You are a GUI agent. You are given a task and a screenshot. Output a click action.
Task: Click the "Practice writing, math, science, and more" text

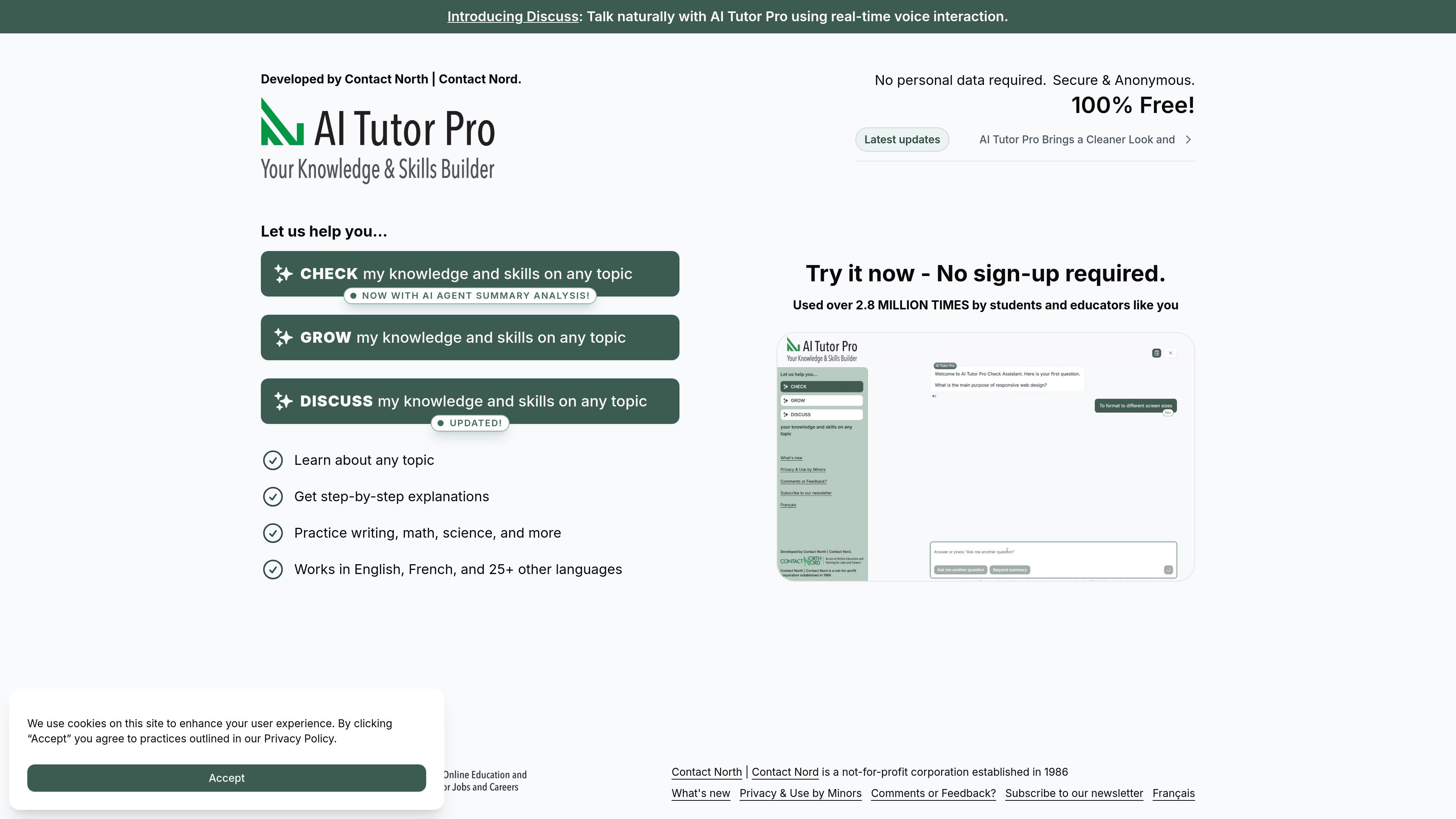click(x=427, y=533)
